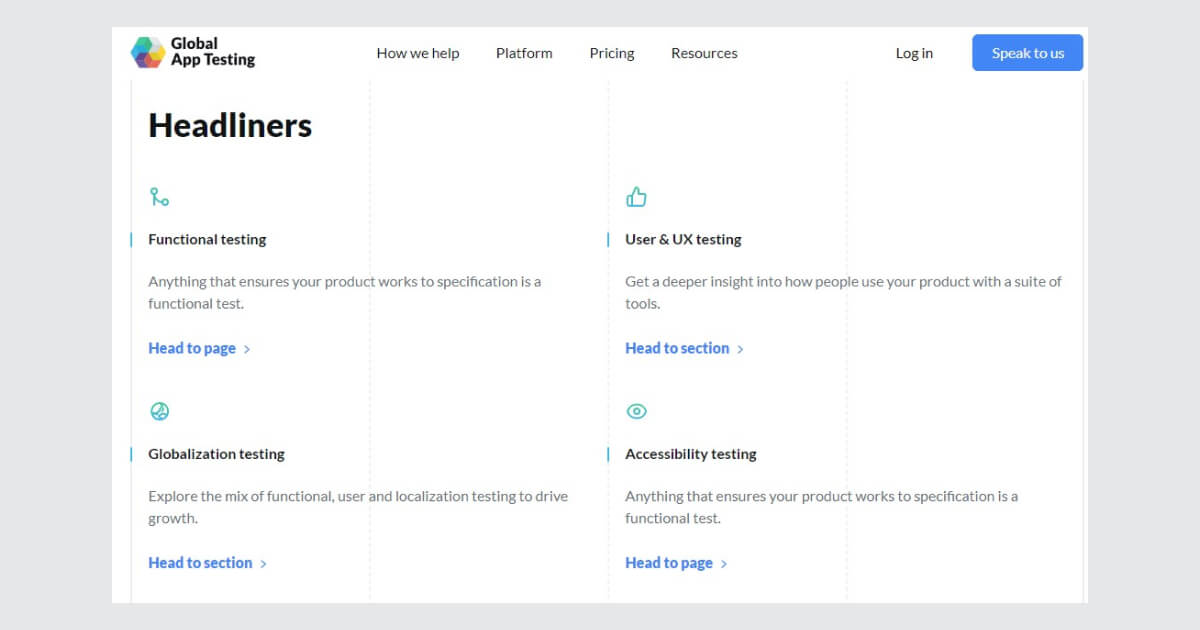Follow Head to section under Globalization testing
The image size is (1200, 630).
coord(200,563)
